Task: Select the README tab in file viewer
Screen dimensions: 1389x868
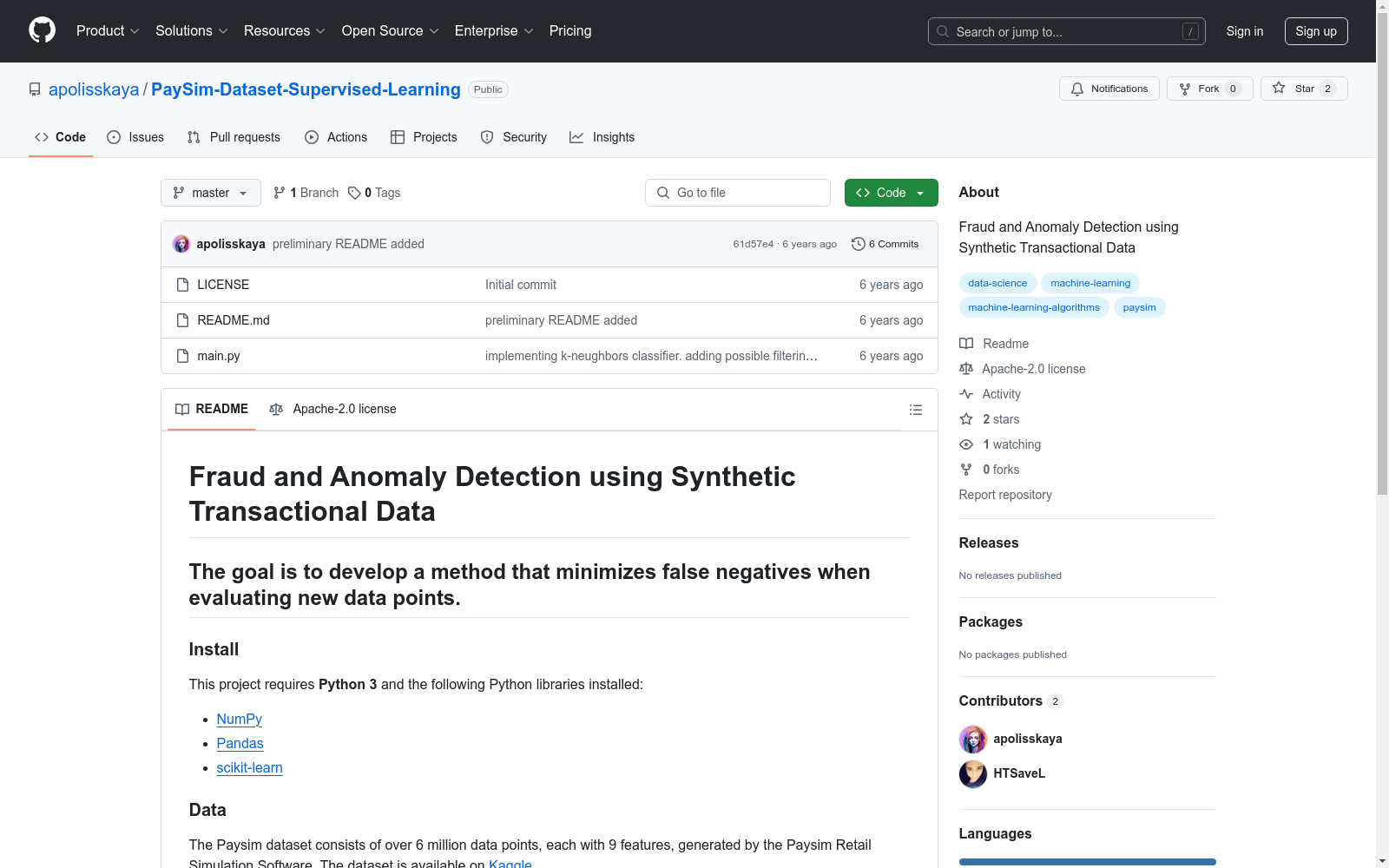Action: pyautogui.click(x=212, y=409)
